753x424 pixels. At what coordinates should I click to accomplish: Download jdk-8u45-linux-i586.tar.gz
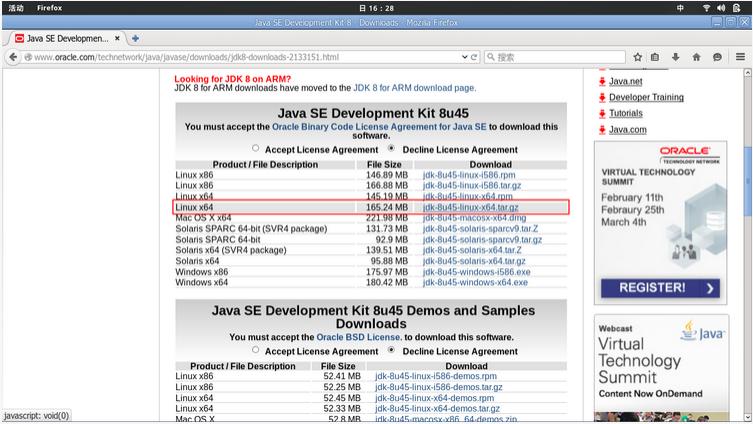pyautogui.click(x=472, y=185)
